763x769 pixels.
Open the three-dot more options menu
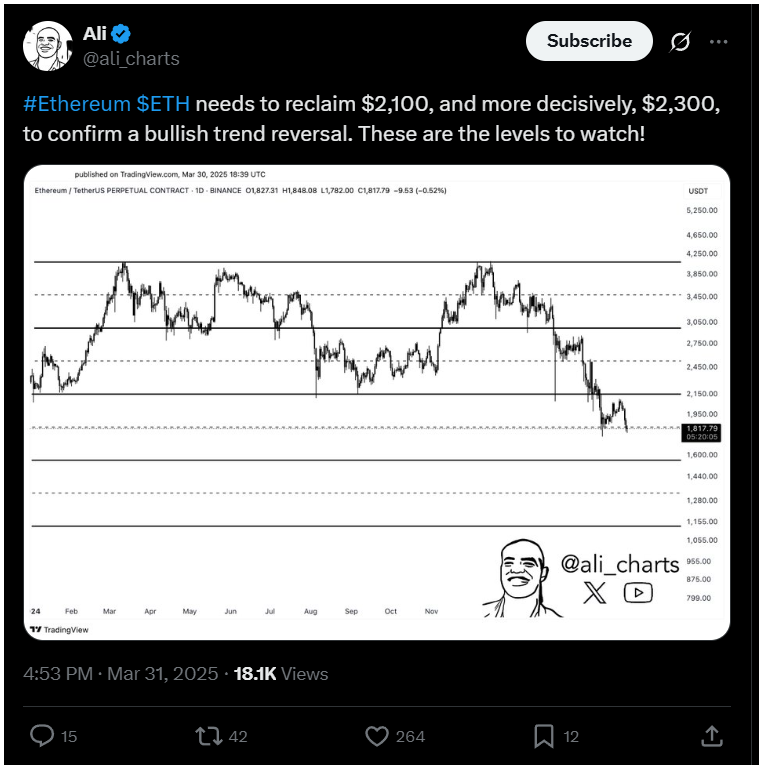click(x=718, y=42)
